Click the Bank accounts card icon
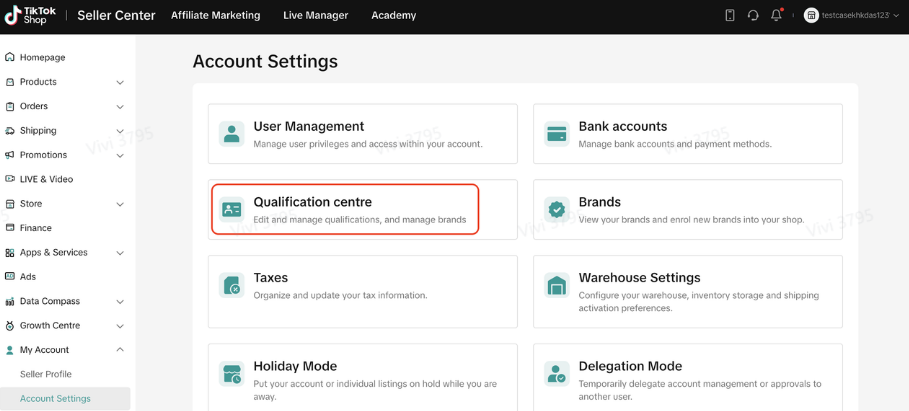 [x=557, y=134]
